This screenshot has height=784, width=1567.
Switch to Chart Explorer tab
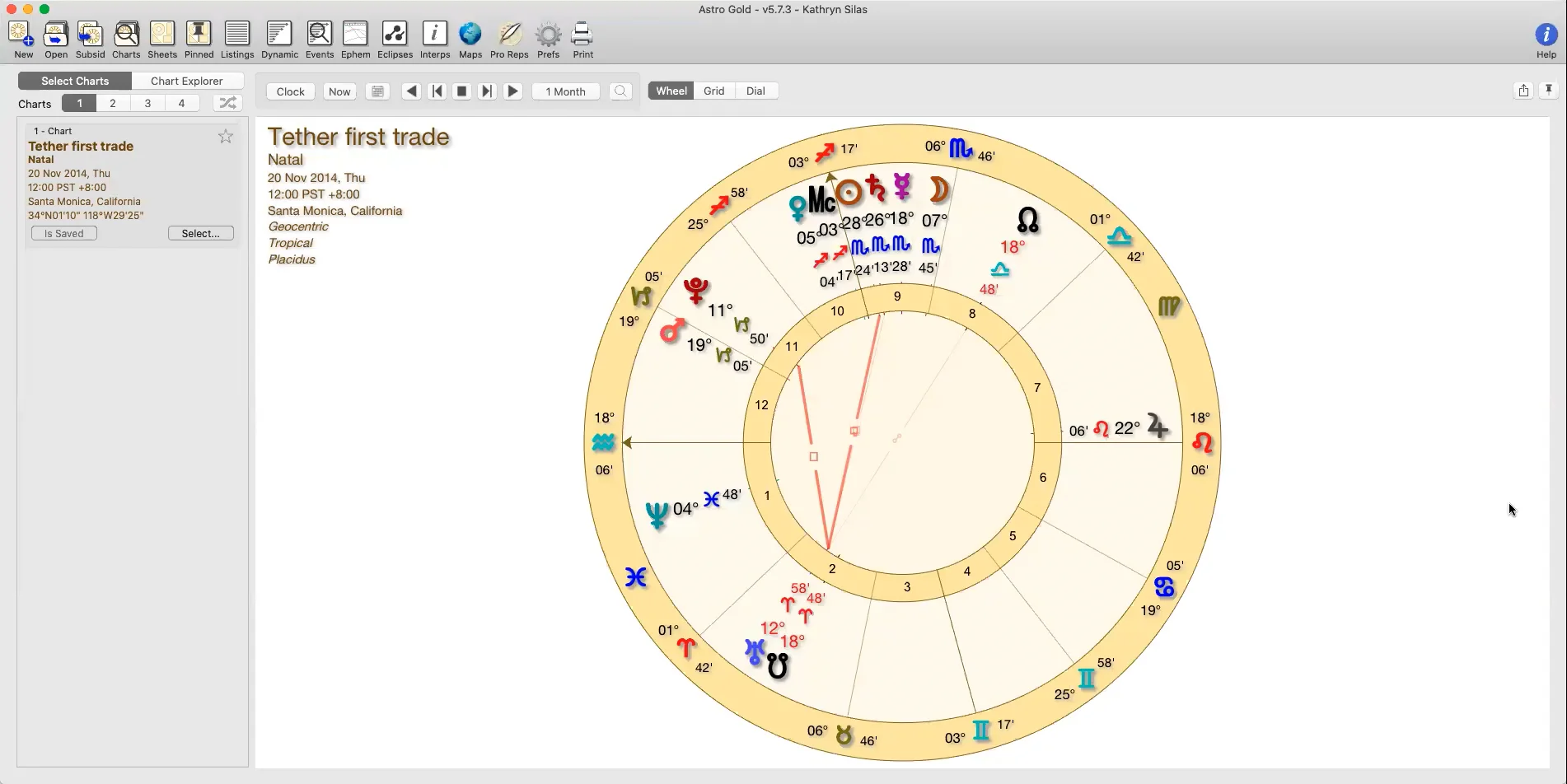pos(186,81)
